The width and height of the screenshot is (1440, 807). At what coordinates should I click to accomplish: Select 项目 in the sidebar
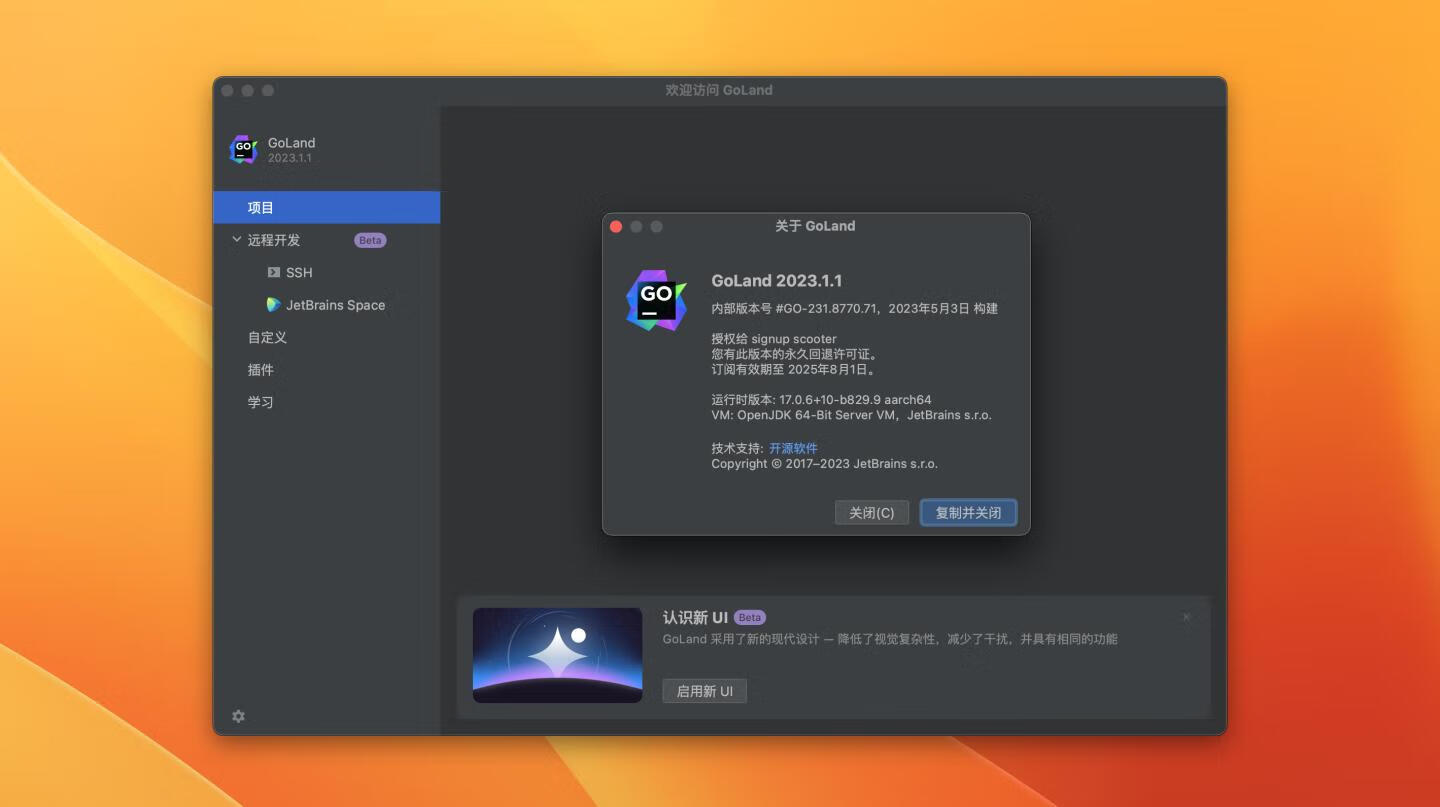point(327,207)
